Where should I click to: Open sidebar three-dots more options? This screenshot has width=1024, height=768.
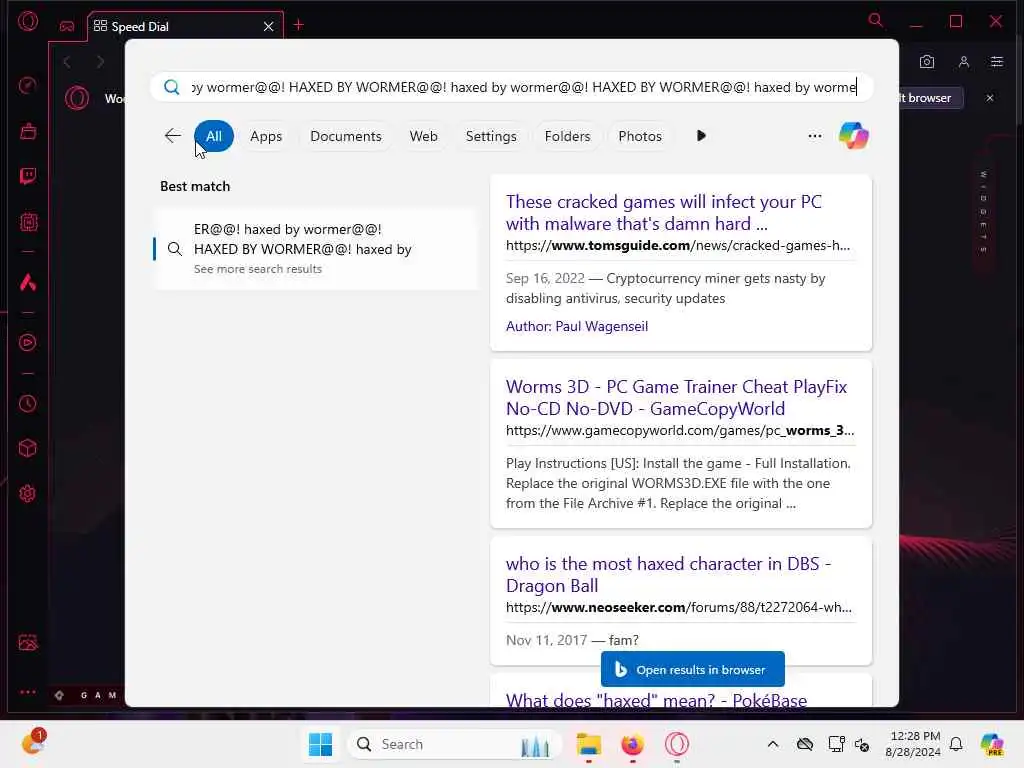pos(27,692)
